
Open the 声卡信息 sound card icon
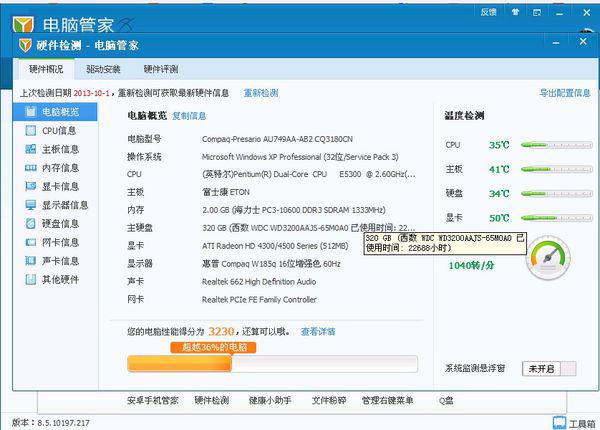(x=31, y=261)
